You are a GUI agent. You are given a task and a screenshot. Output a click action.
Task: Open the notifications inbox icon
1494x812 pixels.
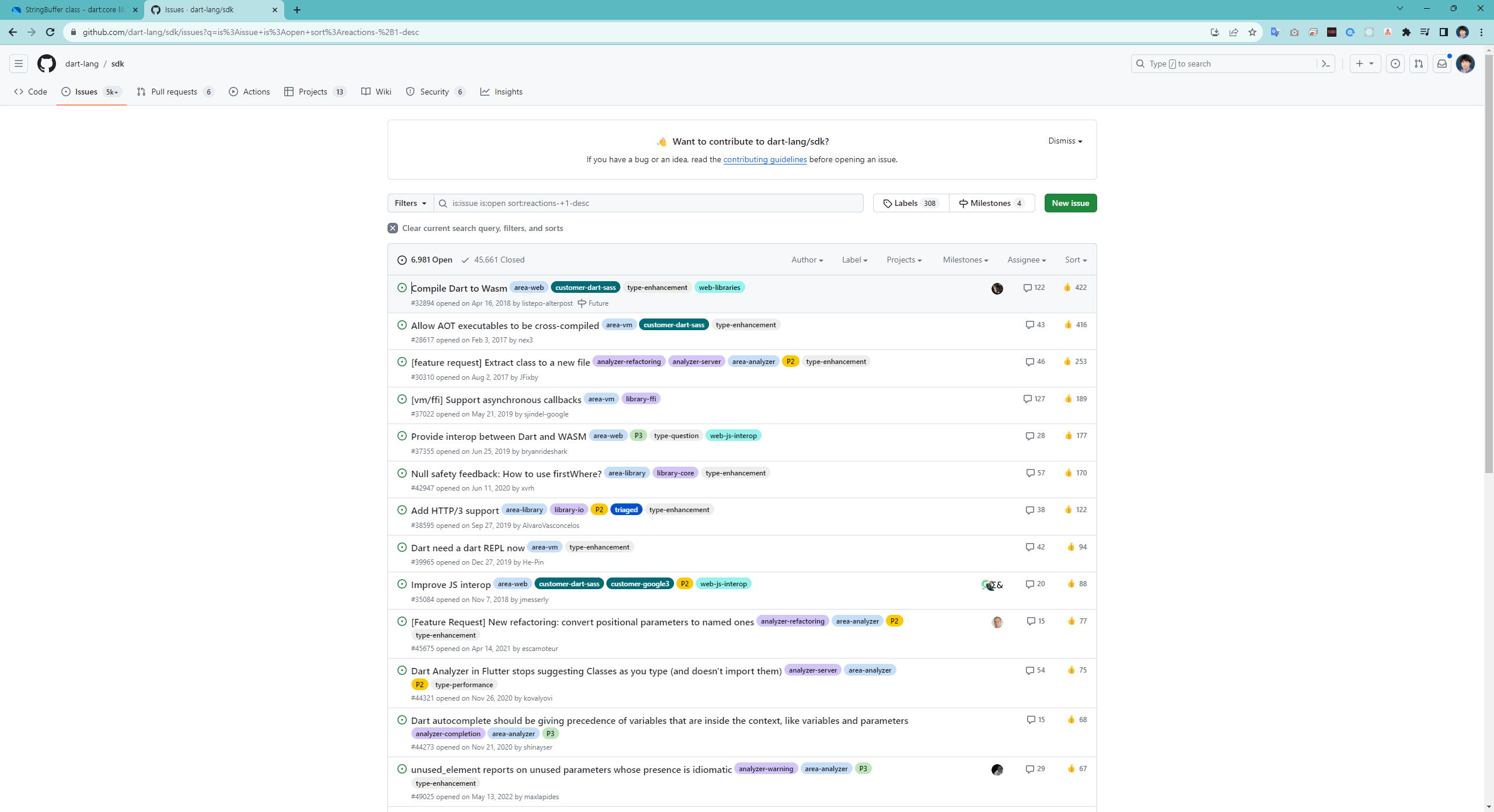1441,64
